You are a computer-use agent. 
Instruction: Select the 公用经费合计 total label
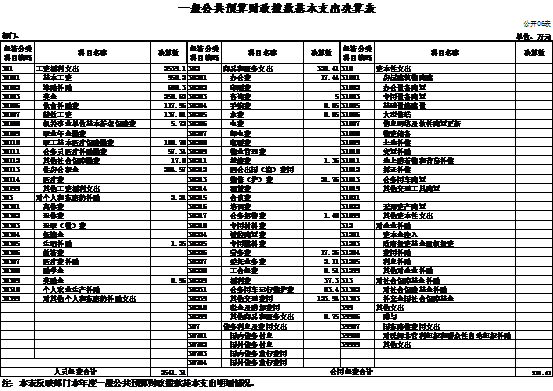[x=351, y=372]
